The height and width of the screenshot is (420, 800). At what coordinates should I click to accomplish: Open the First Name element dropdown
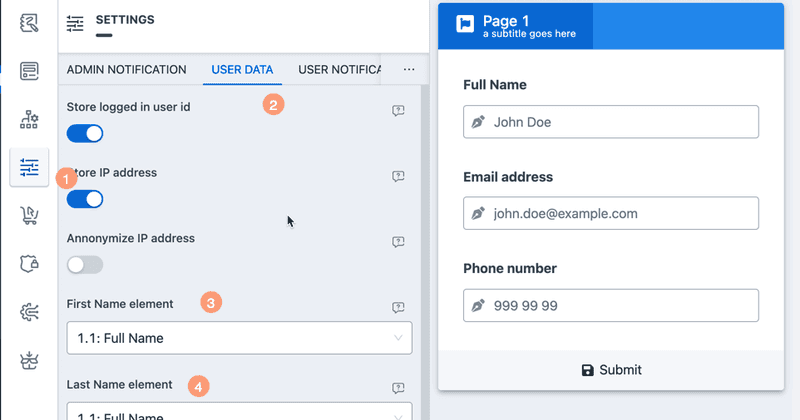click(x=239, y=338)
